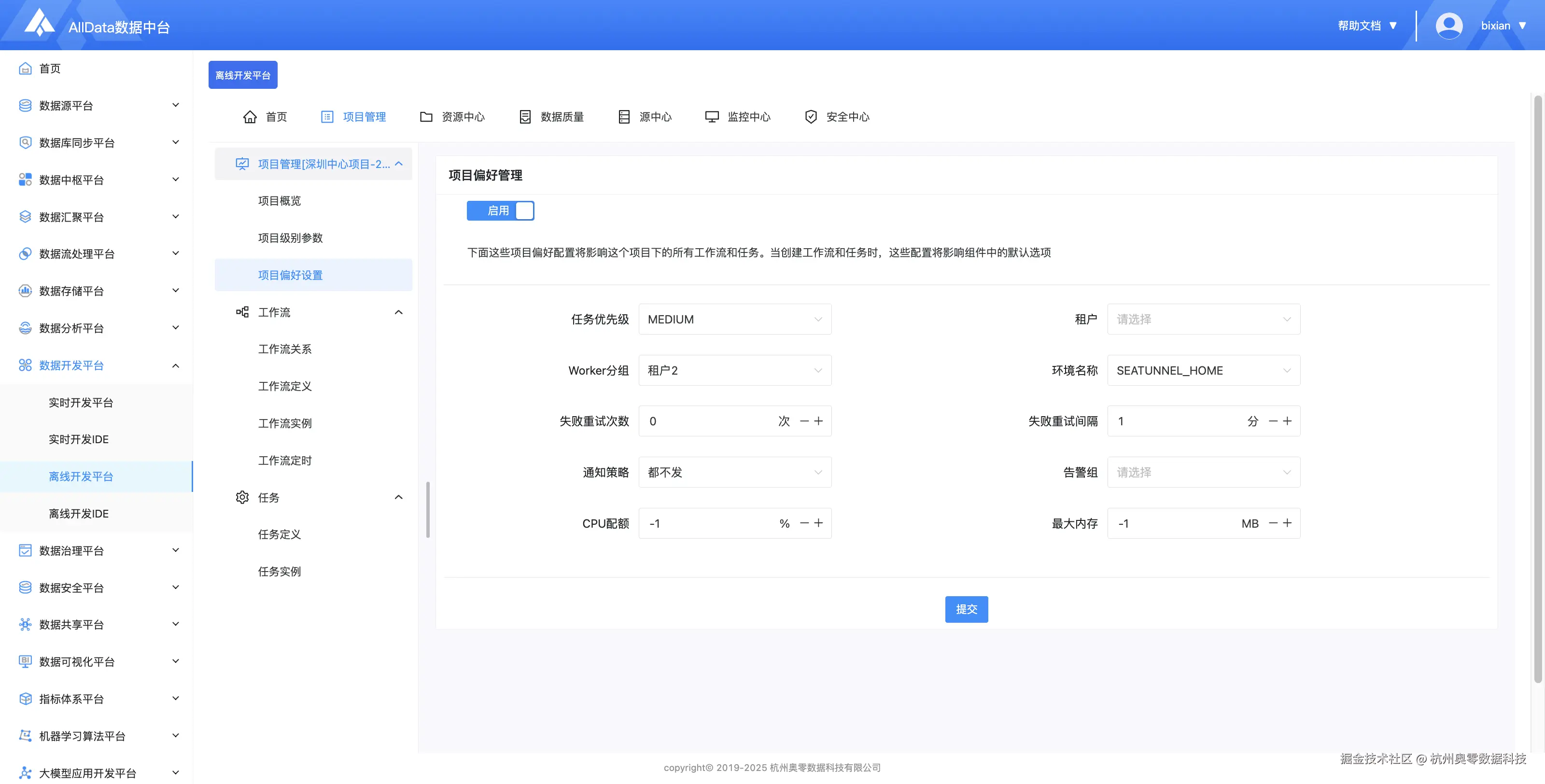Image resolution: width=1545 pixels, height=784 pixels.
Task: Click the user avatar icon
Action: pyautogui.click(x=1448, y=26)
